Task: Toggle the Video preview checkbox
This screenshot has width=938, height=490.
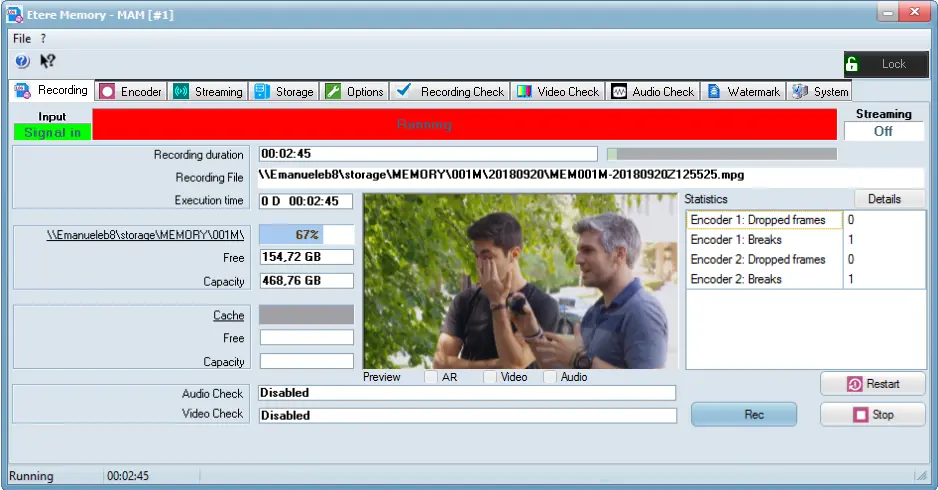Action: click(490, 377)
